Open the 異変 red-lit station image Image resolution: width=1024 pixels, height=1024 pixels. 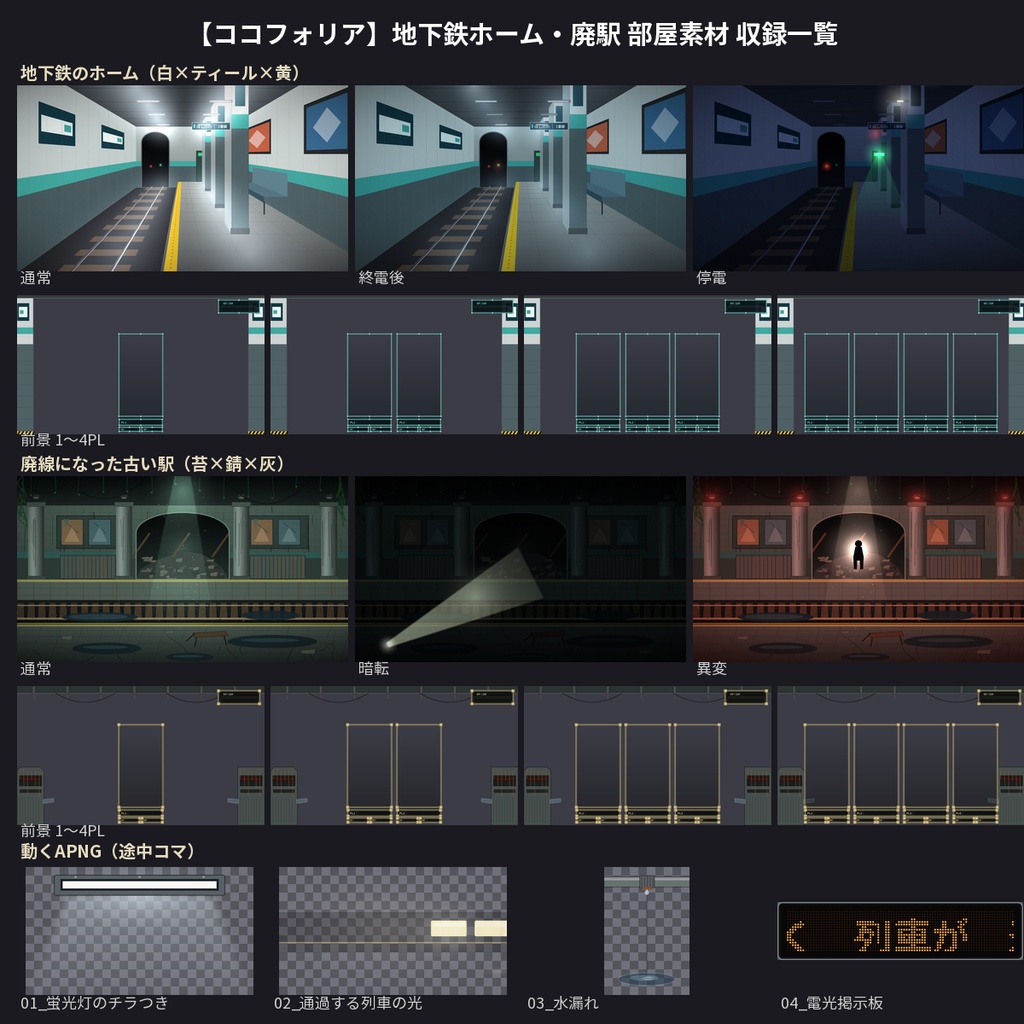859,569
